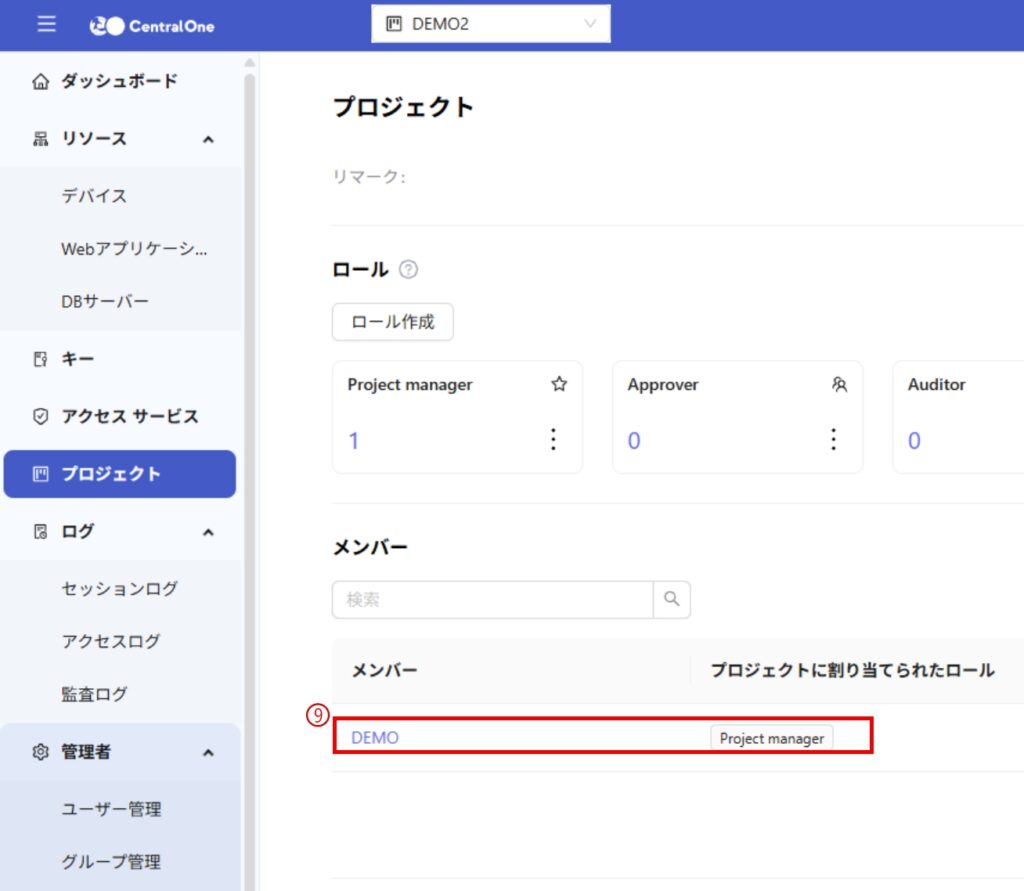The height and width of the screenshot is (891, 1024).
Task: Click the help icon next to ロール
Action: (x=408, y=270)
